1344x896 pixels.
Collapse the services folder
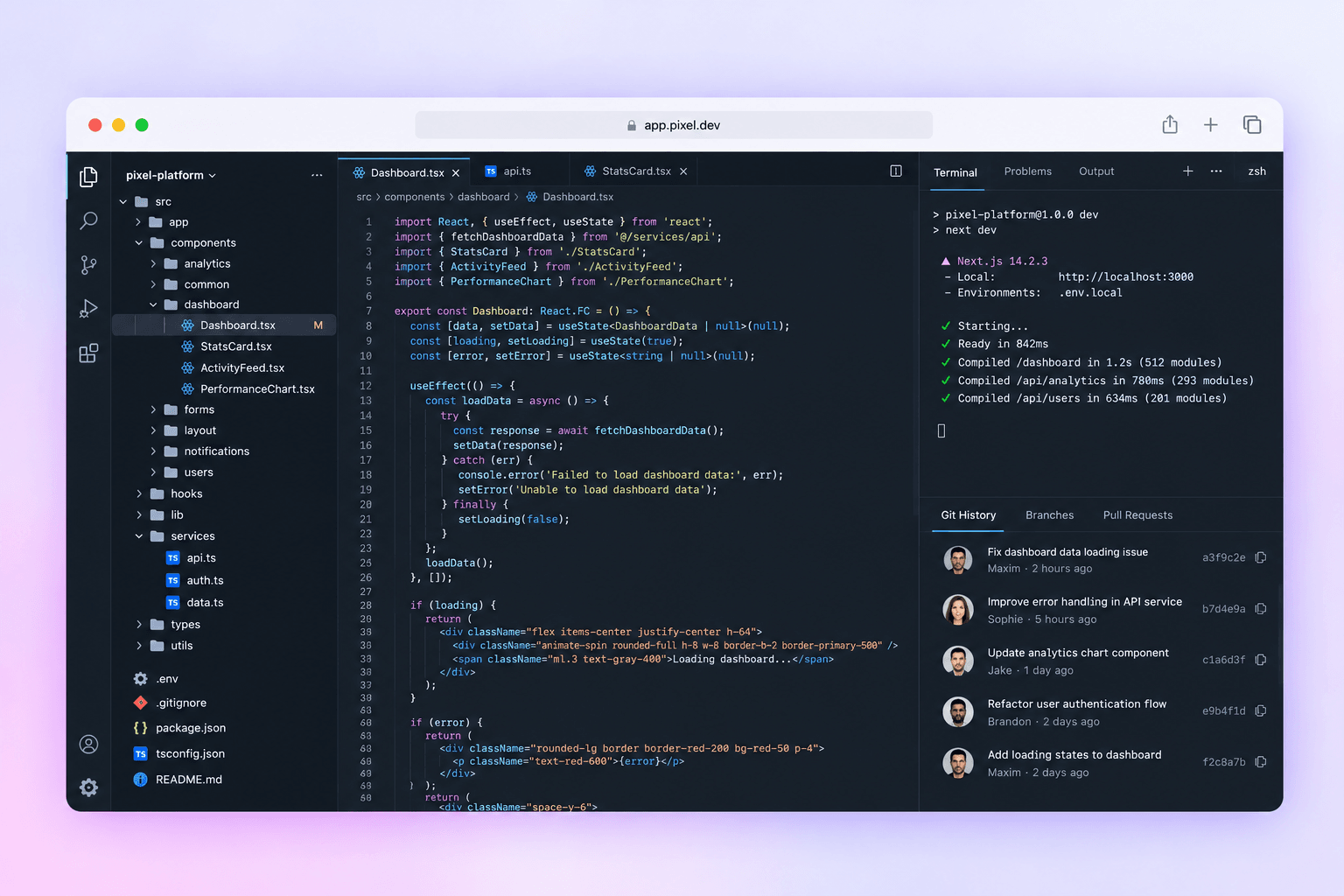point(138,536)
